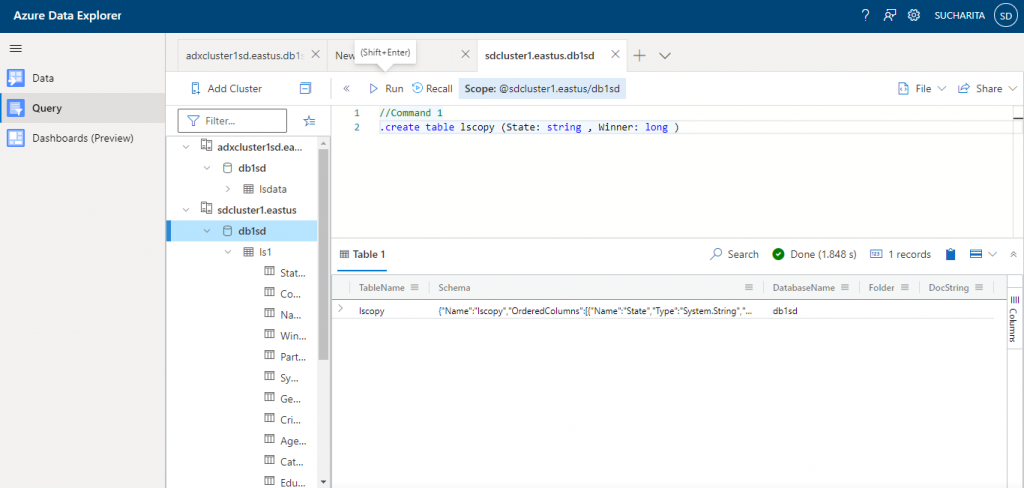Expand the File dropdown menu
Viewport: 1024px width, 488px height.
(922, 89)
